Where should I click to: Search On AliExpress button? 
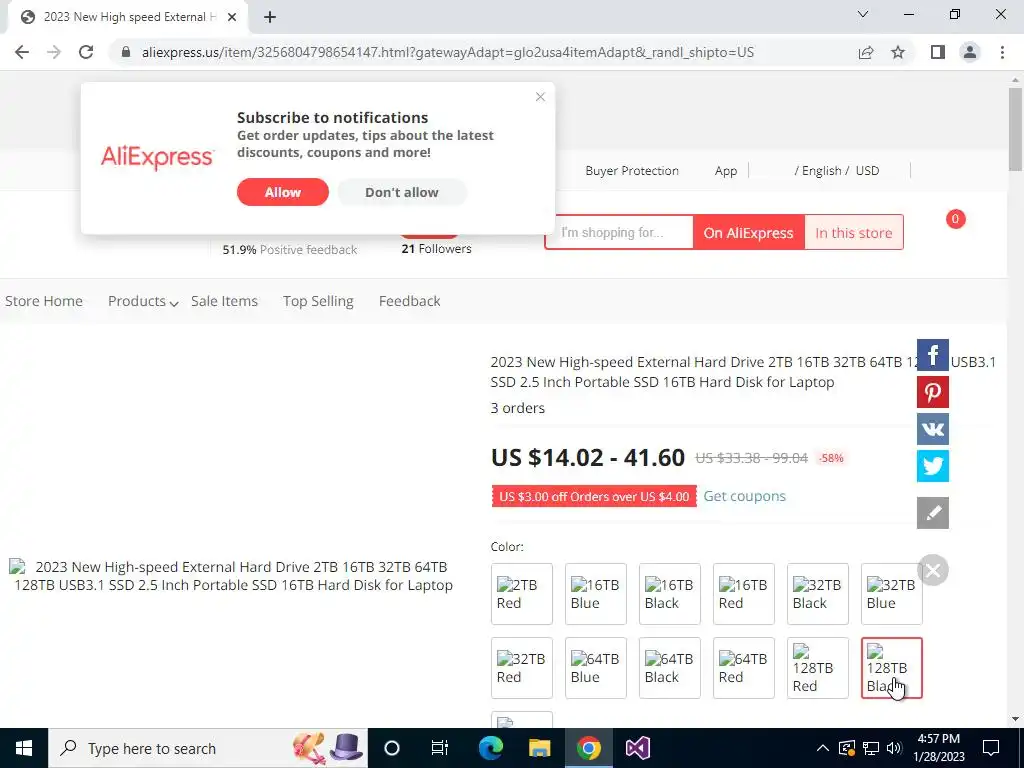748,232
